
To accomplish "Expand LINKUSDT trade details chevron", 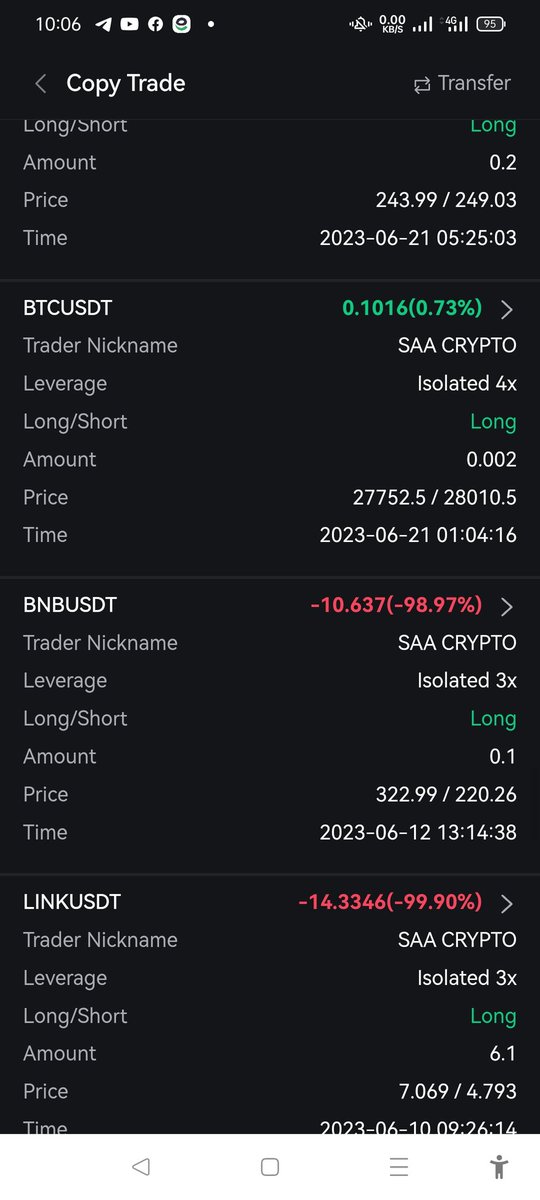I will tap(506, 903).
